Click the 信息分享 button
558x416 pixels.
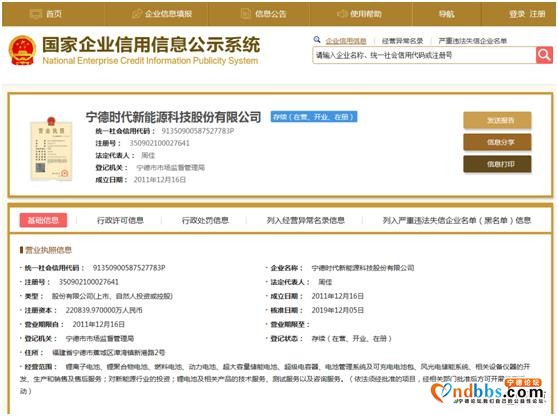497,142
